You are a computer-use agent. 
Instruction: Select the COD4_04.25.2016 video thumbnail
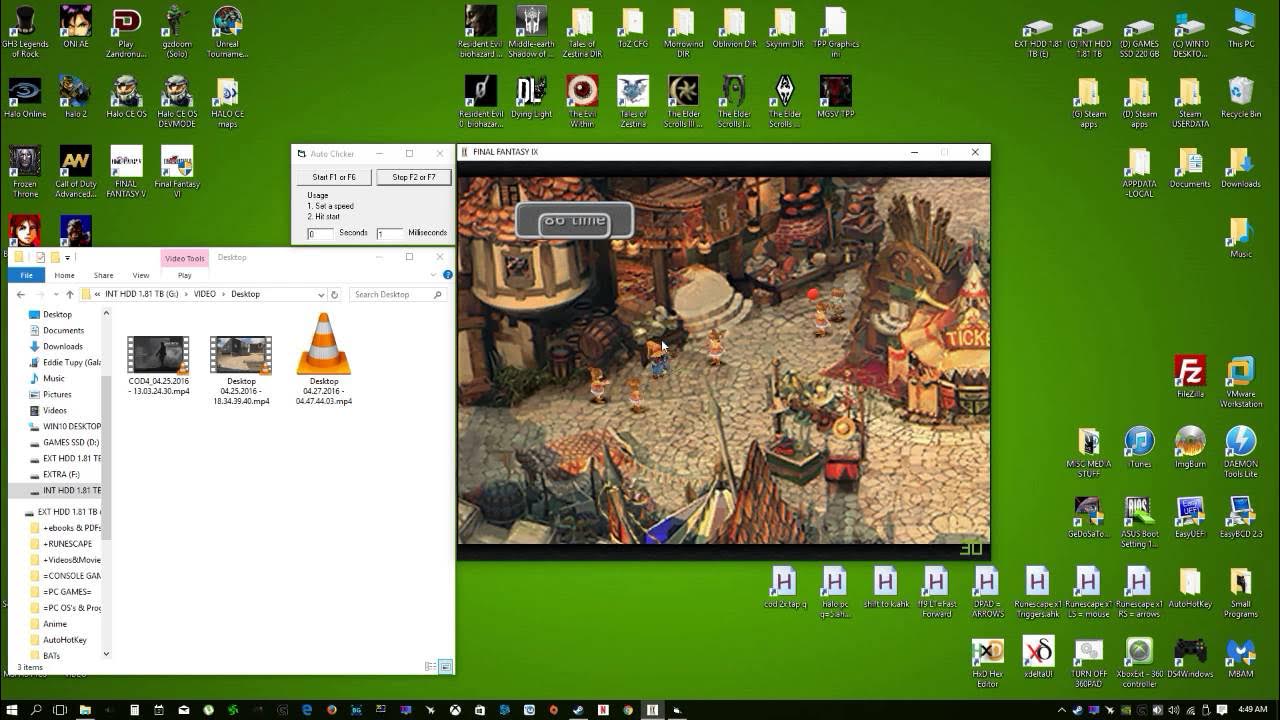[x=158, y=355]
